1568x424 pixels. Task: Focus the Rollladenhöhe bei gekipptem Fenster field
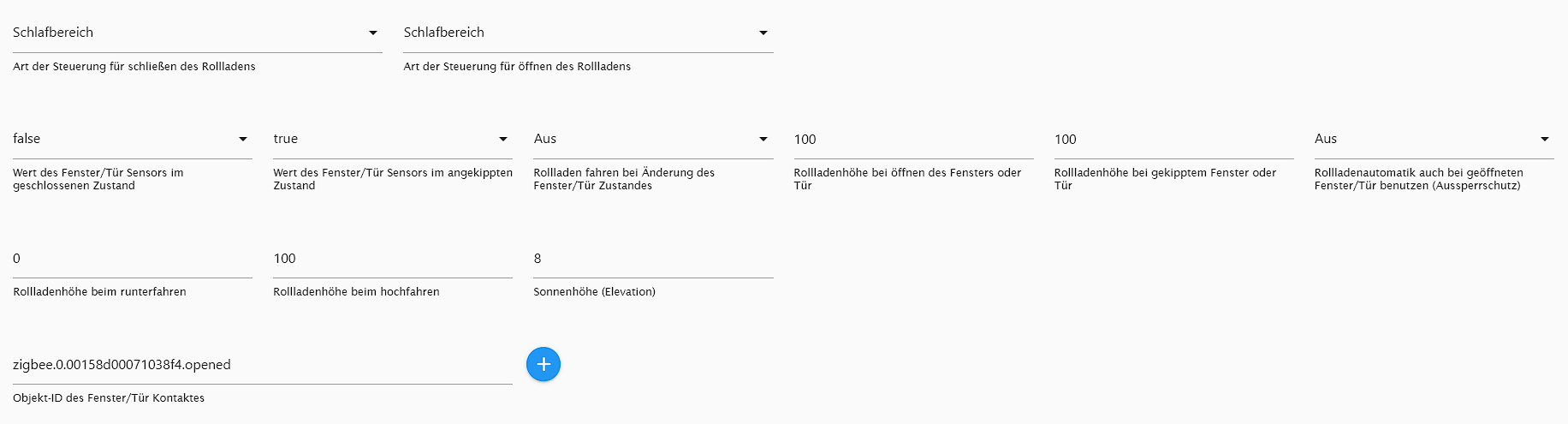click(1173, 140)
